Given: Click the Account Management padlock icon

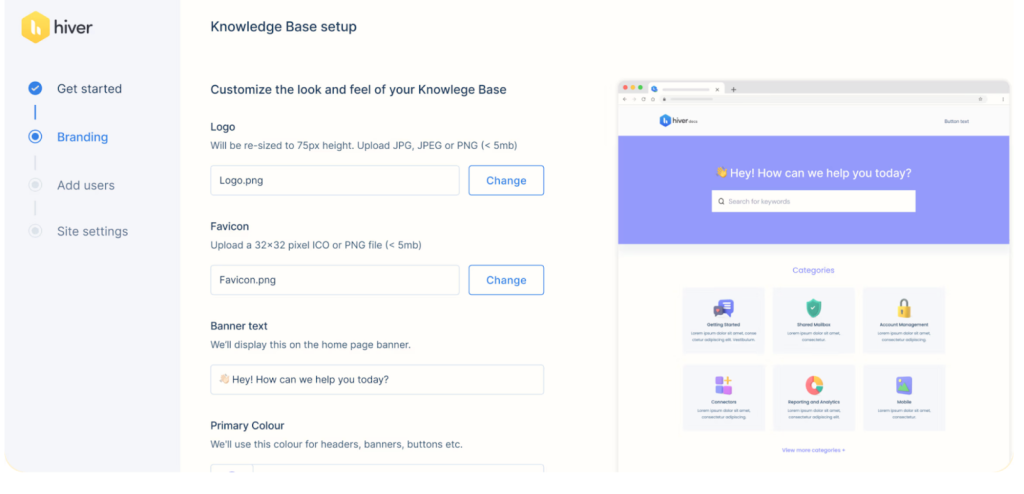Looking at the screenshot, I should pos(904,308).
